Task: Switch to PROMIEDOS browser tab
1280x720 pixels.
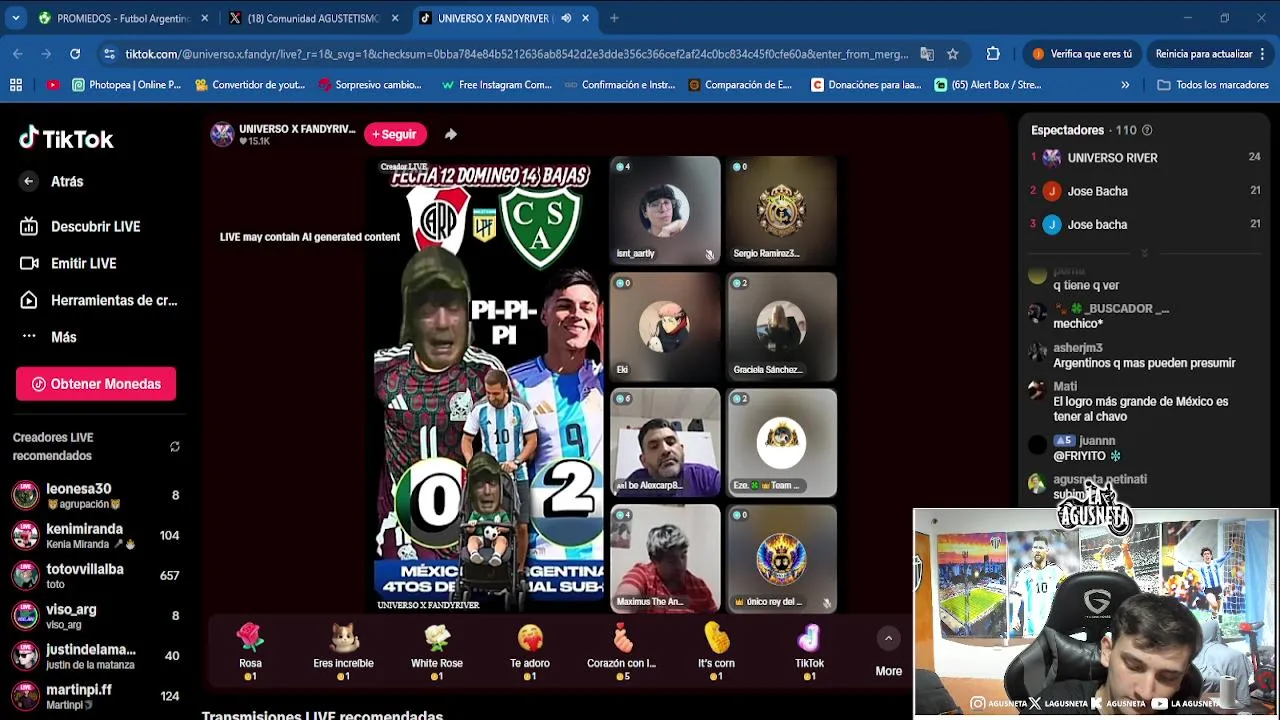Action: [122, 18]
